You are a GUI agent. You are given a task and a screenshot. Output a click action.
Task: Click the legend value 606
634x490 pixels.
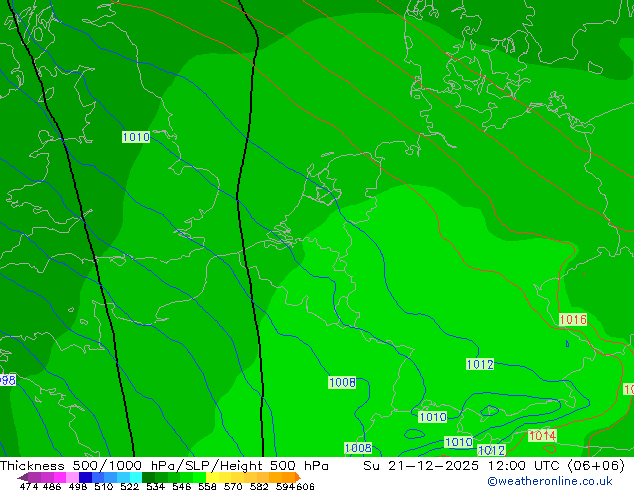304,486
